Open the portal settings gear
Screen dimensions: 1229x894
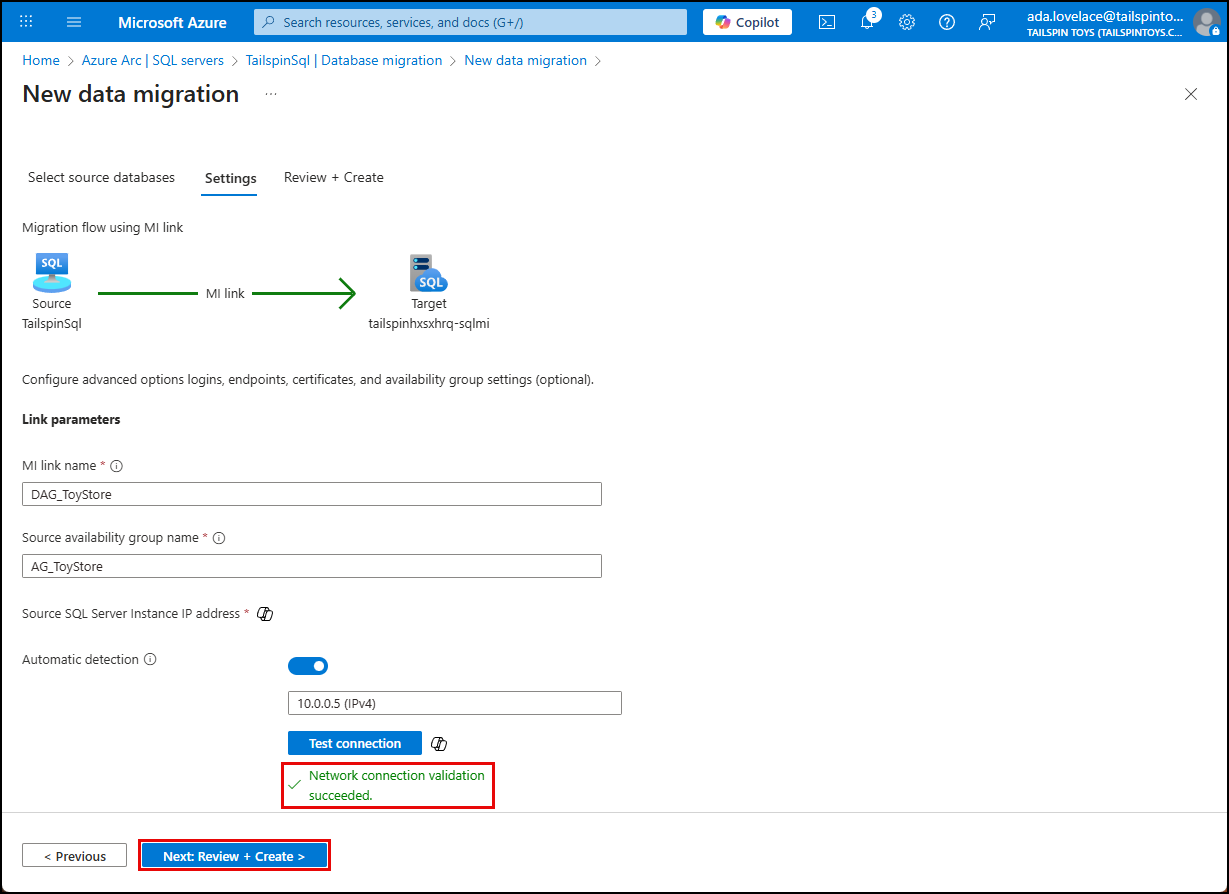[907, 22]
